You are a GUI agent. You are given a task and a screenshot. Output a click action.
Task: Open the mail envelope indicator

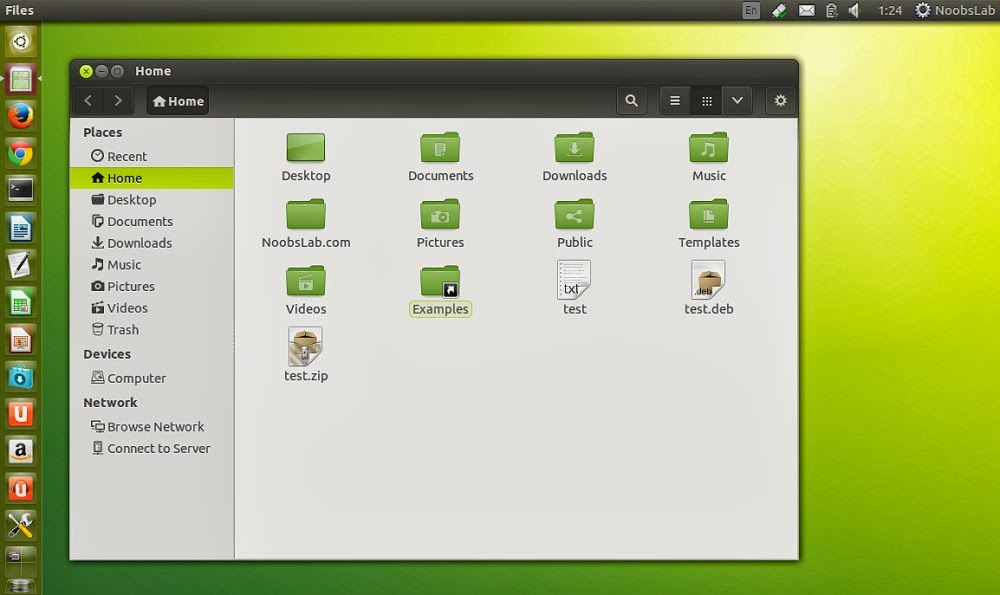807,10
